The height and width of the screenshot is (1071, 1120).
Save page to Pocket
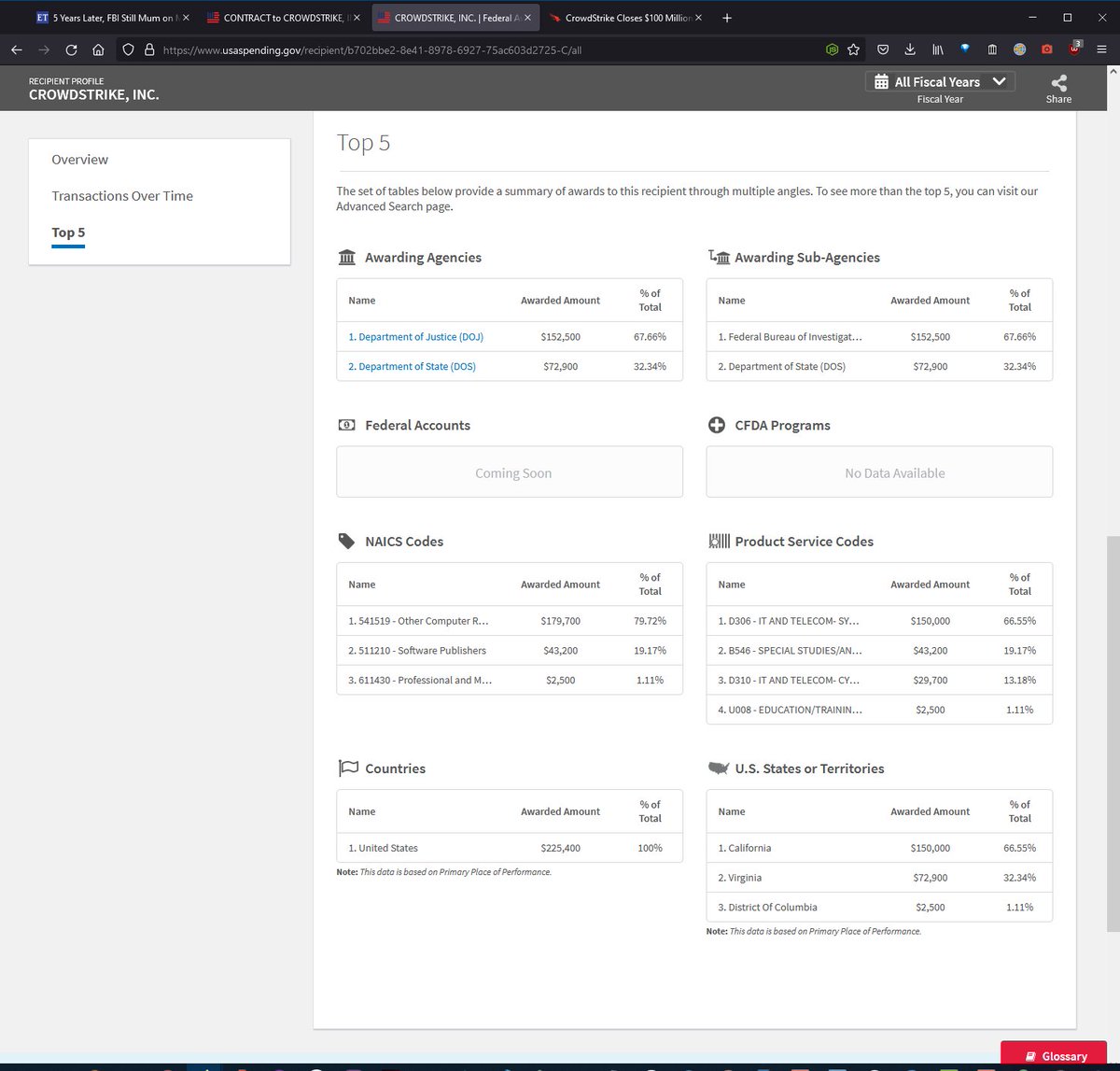coord(882,49)
